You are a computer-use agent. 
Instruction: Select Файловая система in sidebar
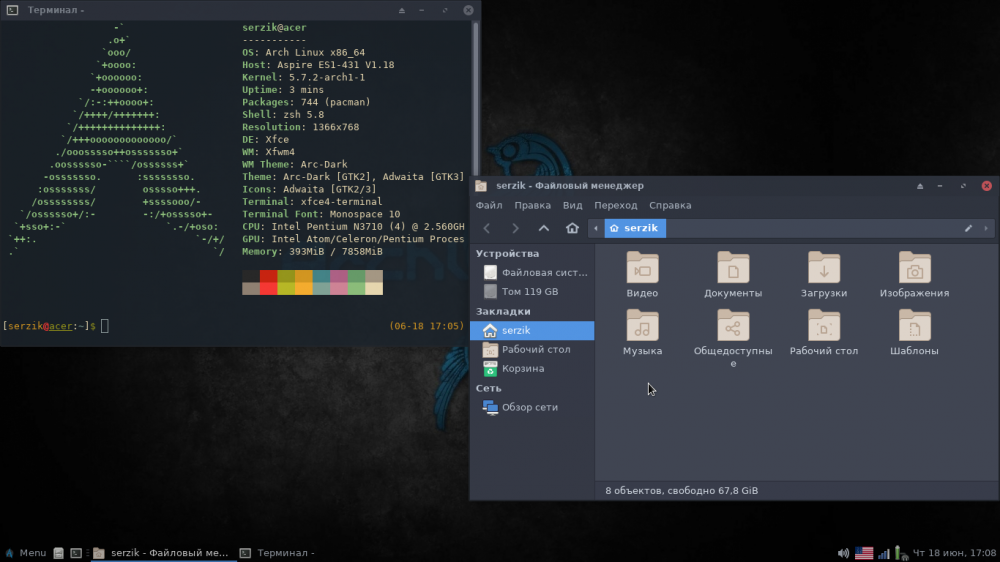pyautogui.click(x=533, y=272)
